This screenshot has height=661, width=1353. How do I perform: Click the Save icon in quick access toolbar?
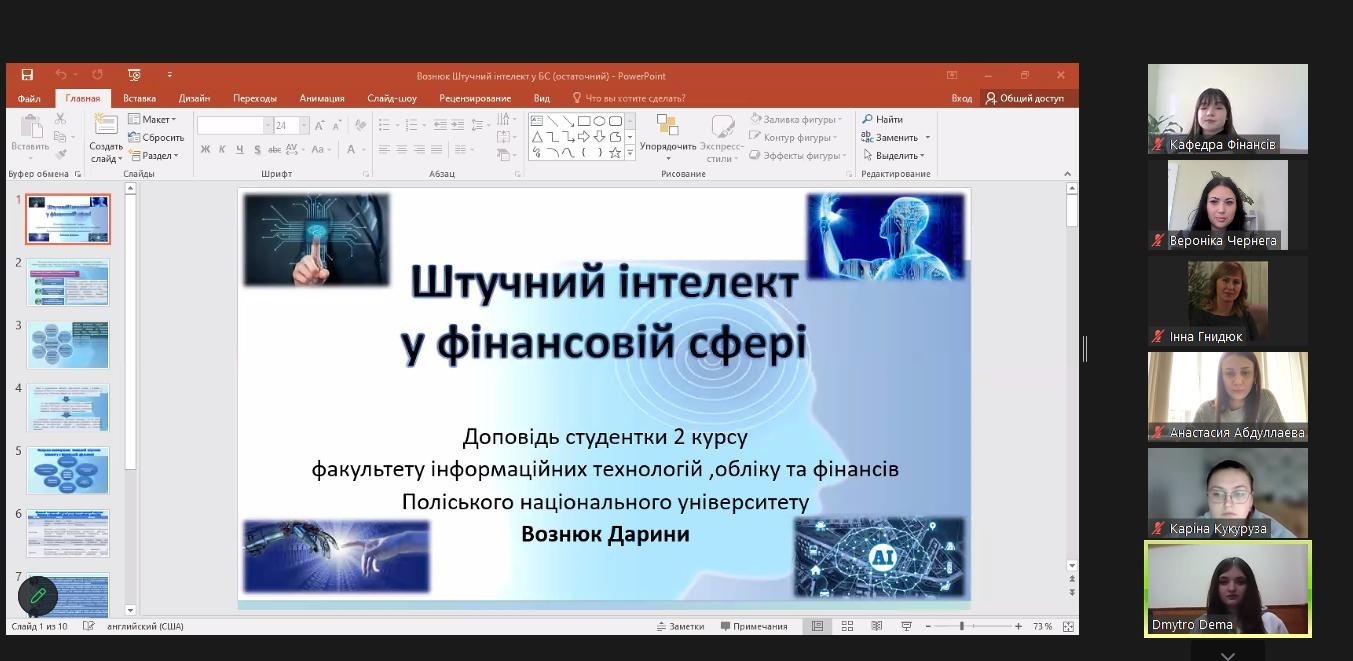click(27, 75)
